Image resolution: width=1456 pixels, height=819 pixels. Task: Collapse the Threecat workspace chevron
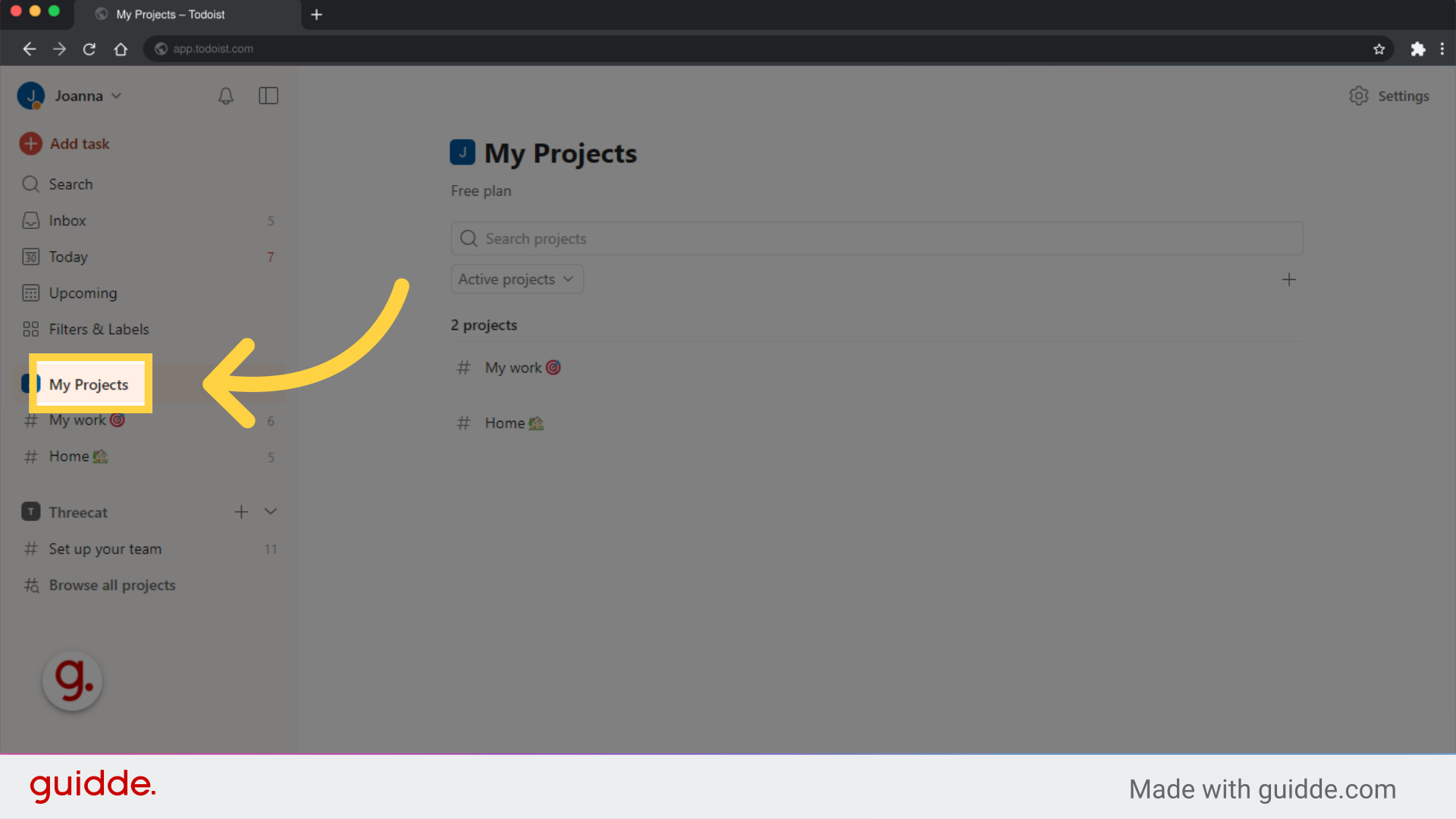(271, 511)
